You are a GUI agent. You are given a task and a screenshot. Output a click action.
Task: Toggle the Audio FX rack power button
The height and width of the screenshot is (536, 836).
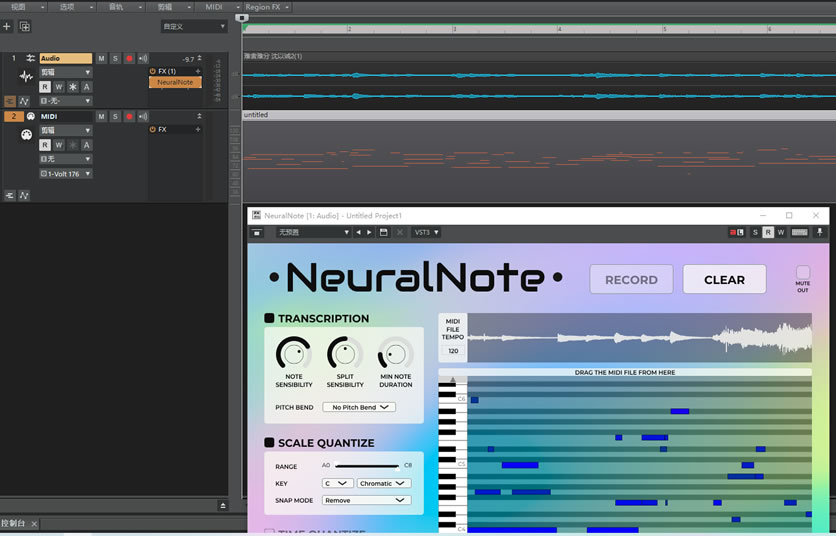(x=152, y=71)
